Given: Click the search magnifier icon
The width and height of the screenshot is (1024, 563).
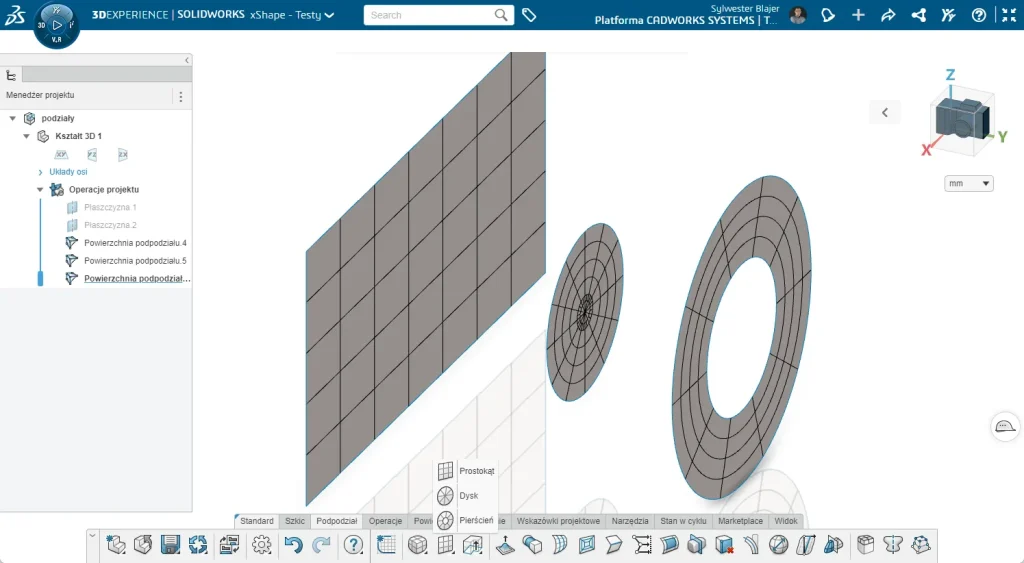Looking at the screenshot, I should pos(501,15).
